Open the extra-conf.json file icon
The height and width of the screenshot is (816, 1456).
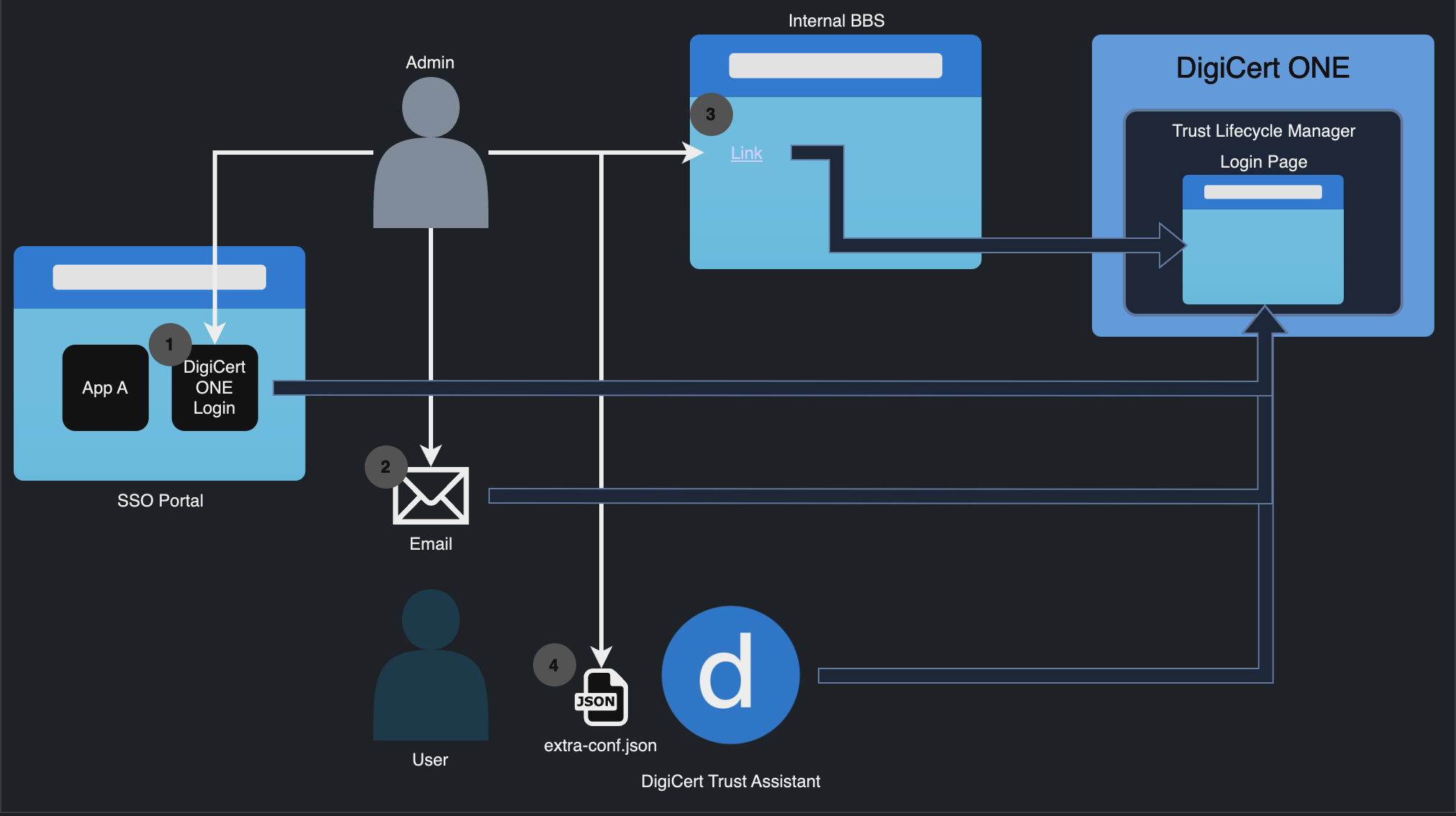pos(602,697)
